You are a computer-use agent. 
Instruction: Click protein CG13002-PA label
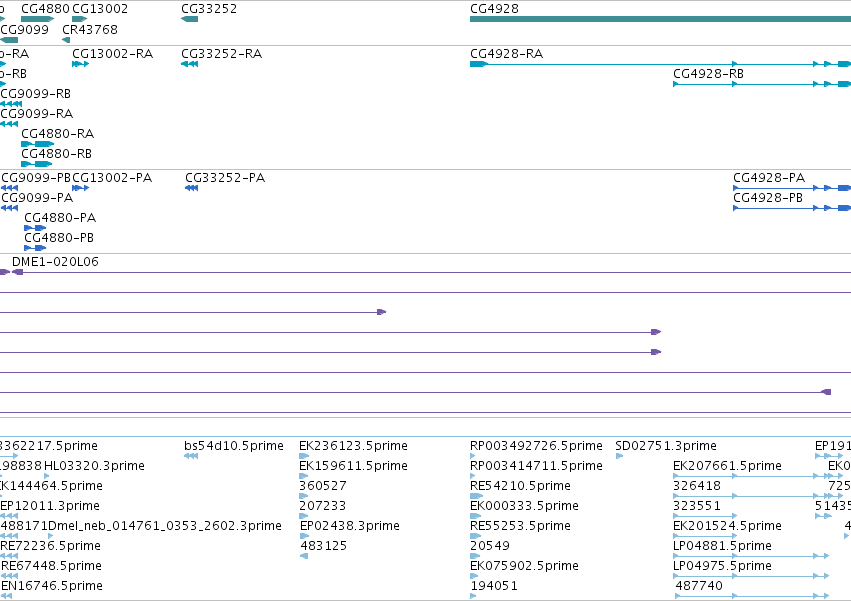[112, 178]
